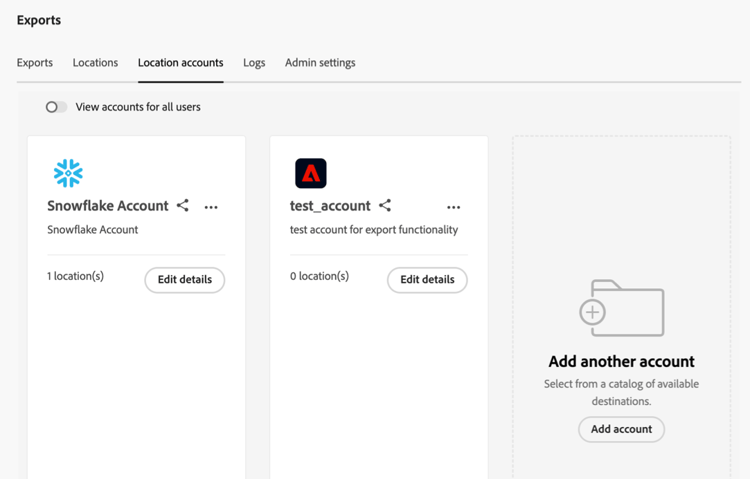Open the Locations tab

point(95,63)
